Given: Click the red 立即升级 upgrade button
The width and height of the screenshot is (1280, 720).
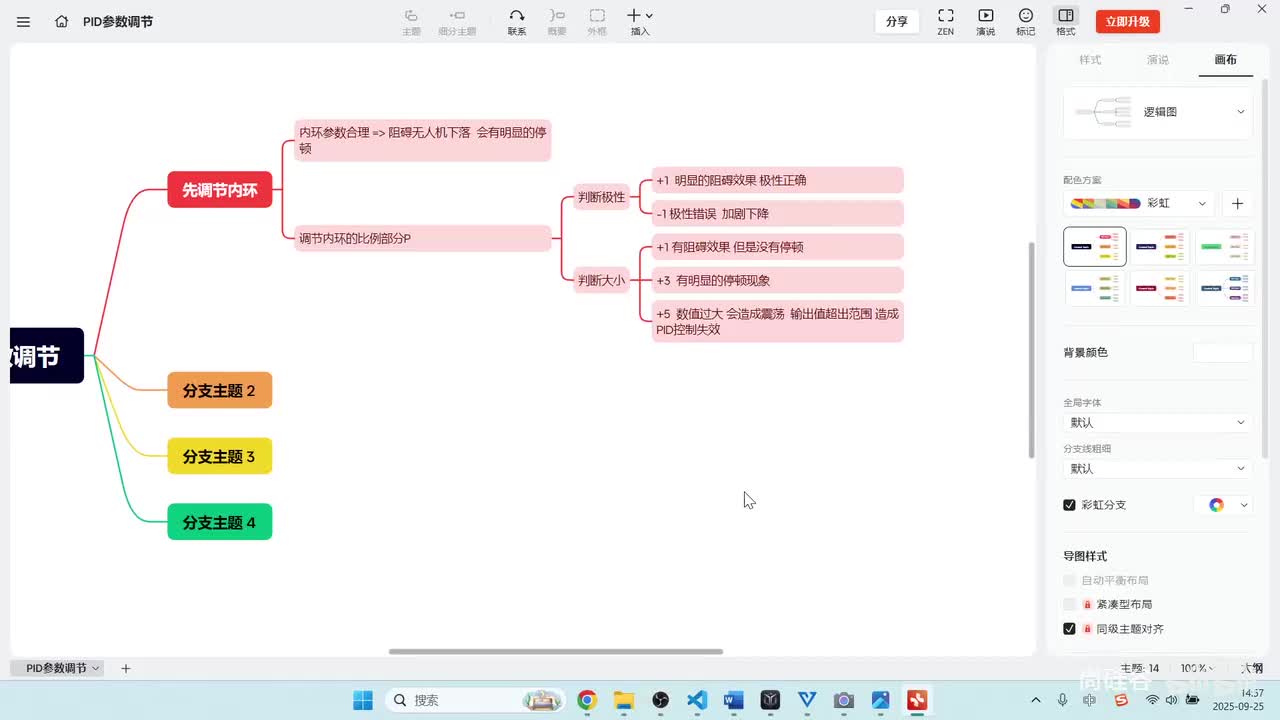Looking at the screenshot, I should (x=1128, y=21).
